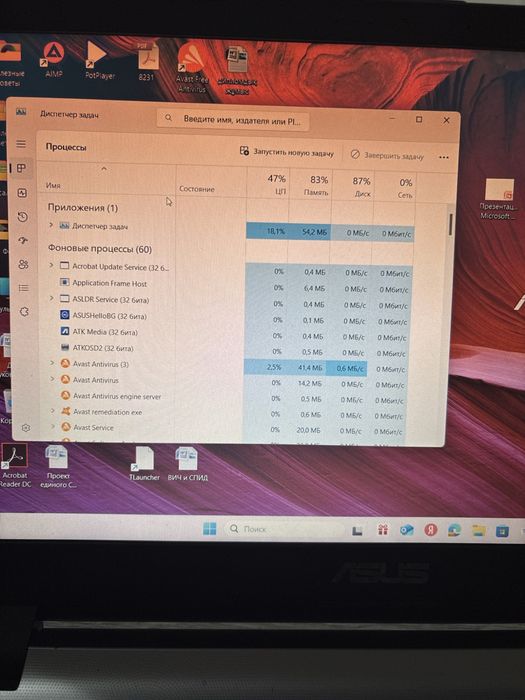Click the Windows taskbar Поиск search box
The height and width of the screenshot is (700, 525).
[x=286, y=529]
